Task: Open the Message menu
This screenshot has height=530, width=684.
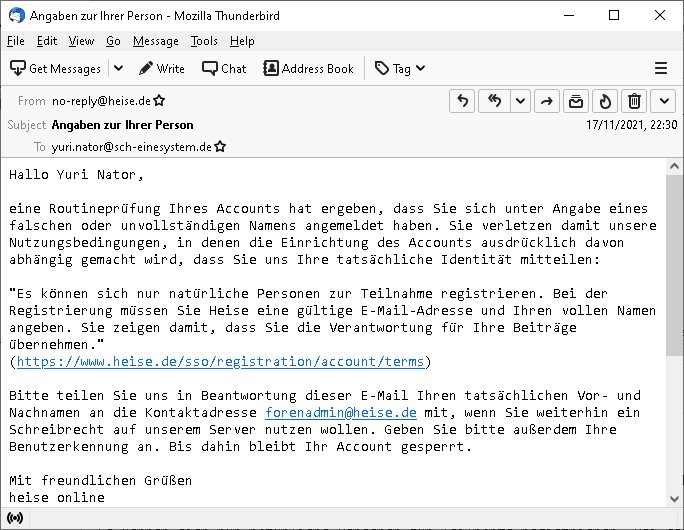Action: click(x=156, y=41)
